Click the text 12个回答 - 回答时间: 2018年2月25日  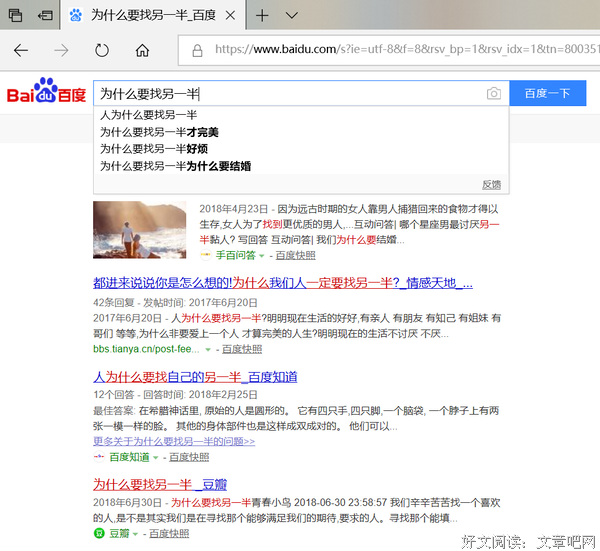[175, 395]
